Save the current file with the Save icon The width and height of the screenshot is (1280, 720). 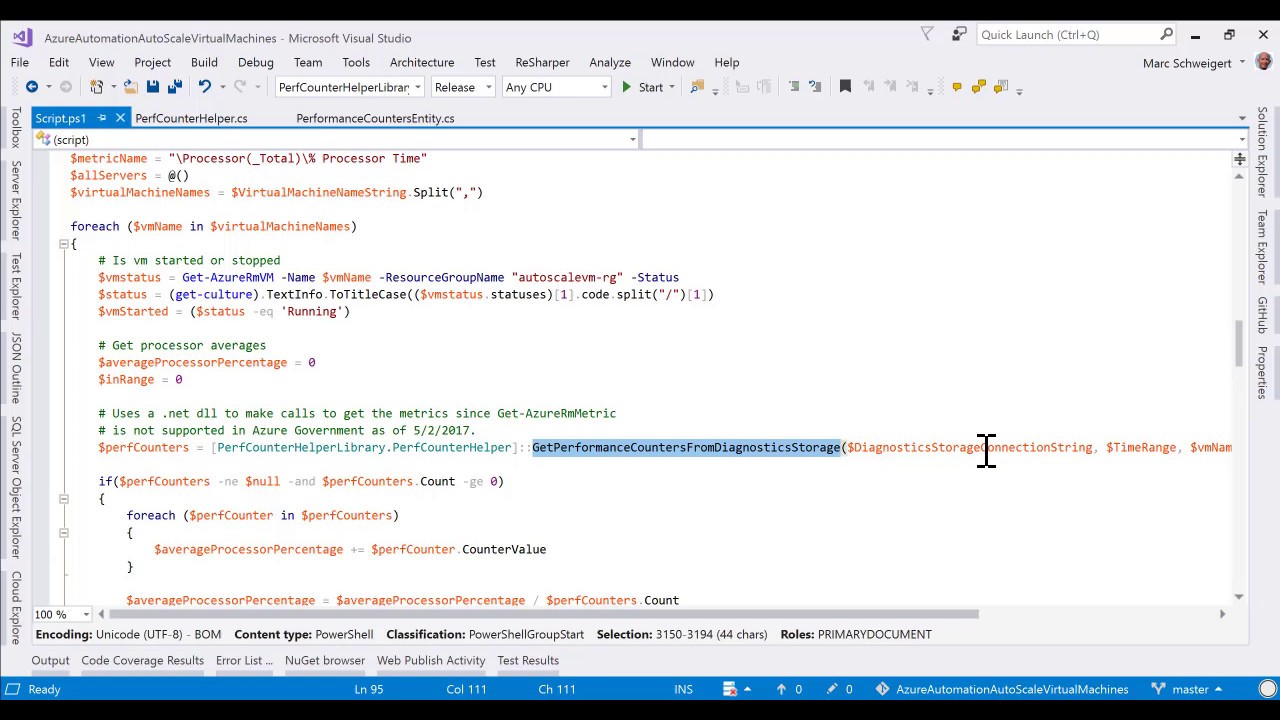(153, 87)
